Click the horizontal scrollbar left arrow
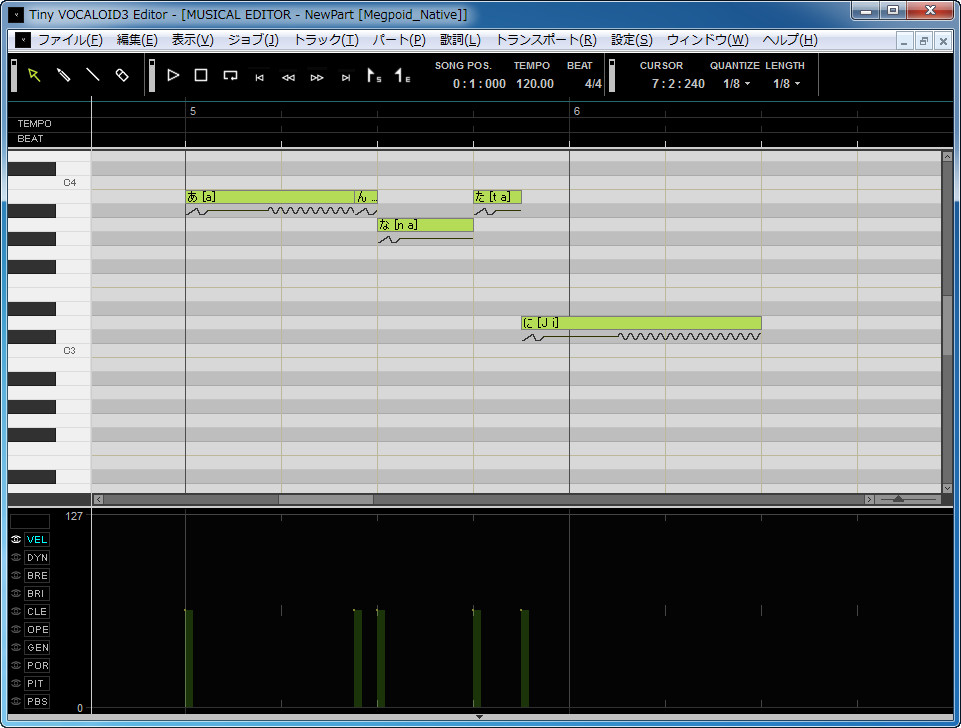Viewport: 961px width, 728px height. [x=98, y=499]
